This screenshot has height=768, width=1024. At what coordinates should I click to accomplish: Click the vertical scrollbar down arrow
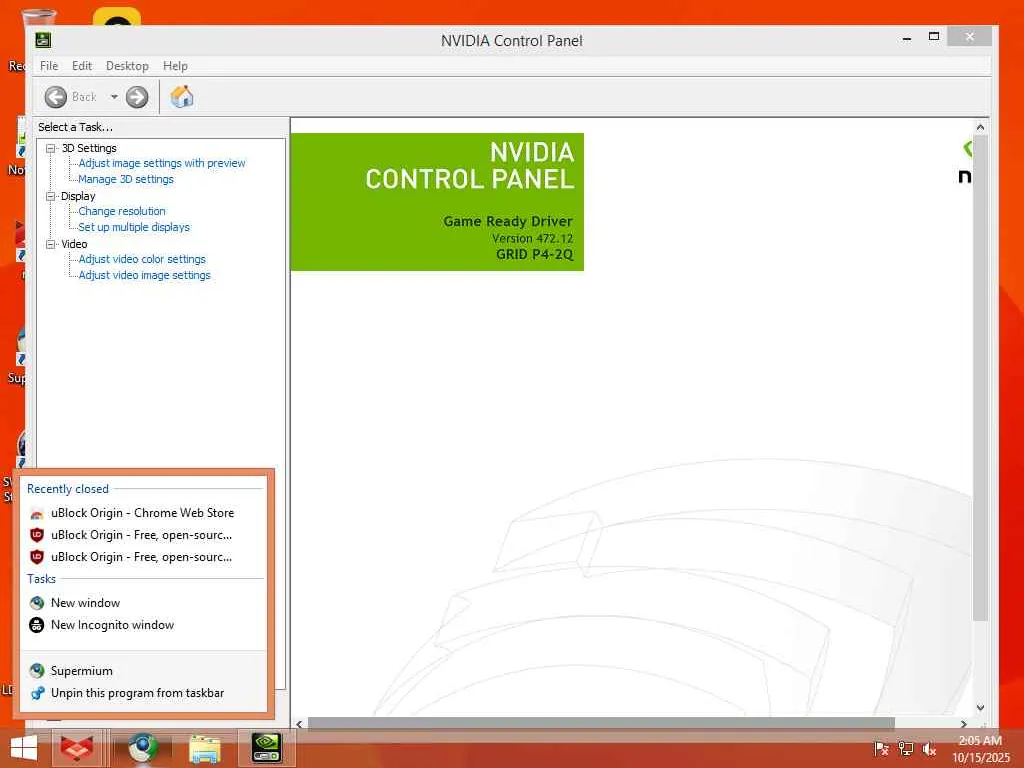click(x=980, y=708)
